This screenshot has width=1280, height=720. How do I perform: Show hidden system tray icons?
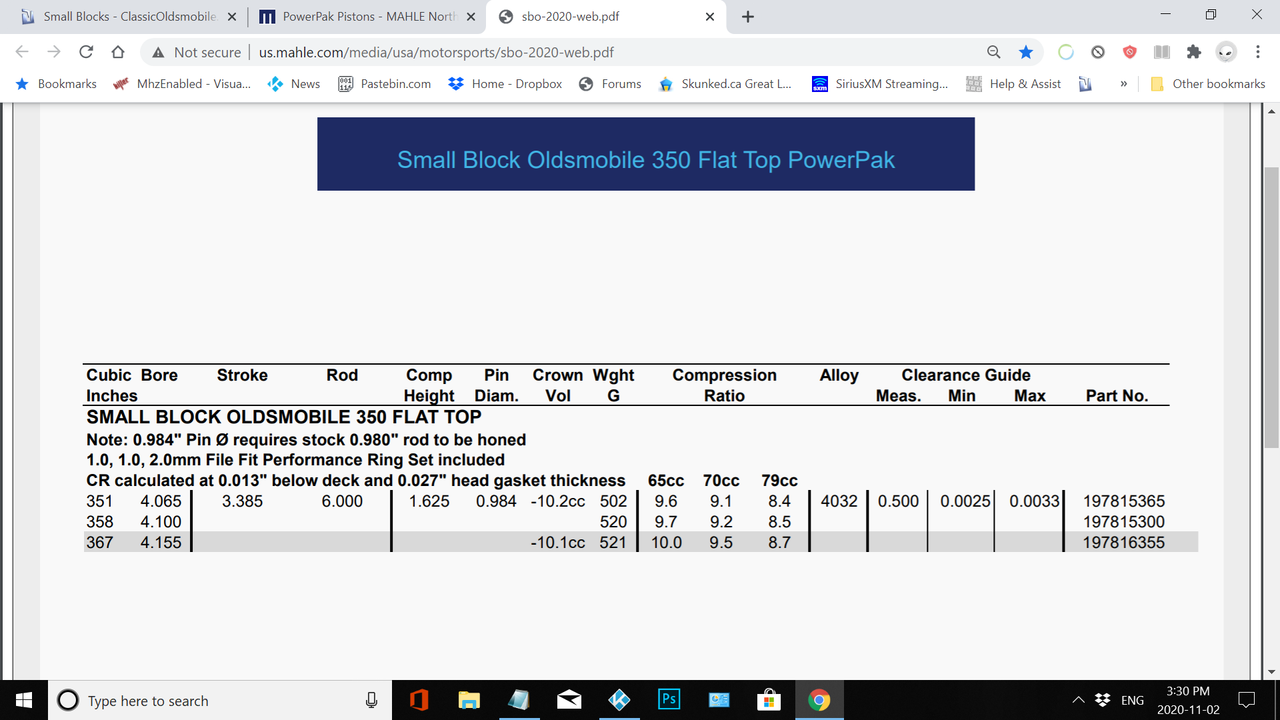point(1078,700)
